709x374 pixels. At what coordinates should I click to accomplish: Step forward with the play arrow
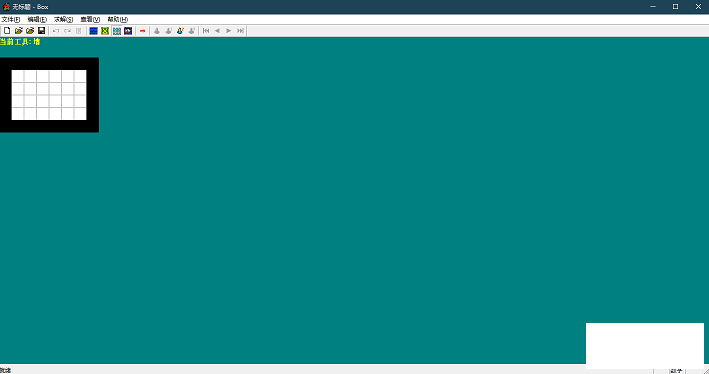click(229, 31)
